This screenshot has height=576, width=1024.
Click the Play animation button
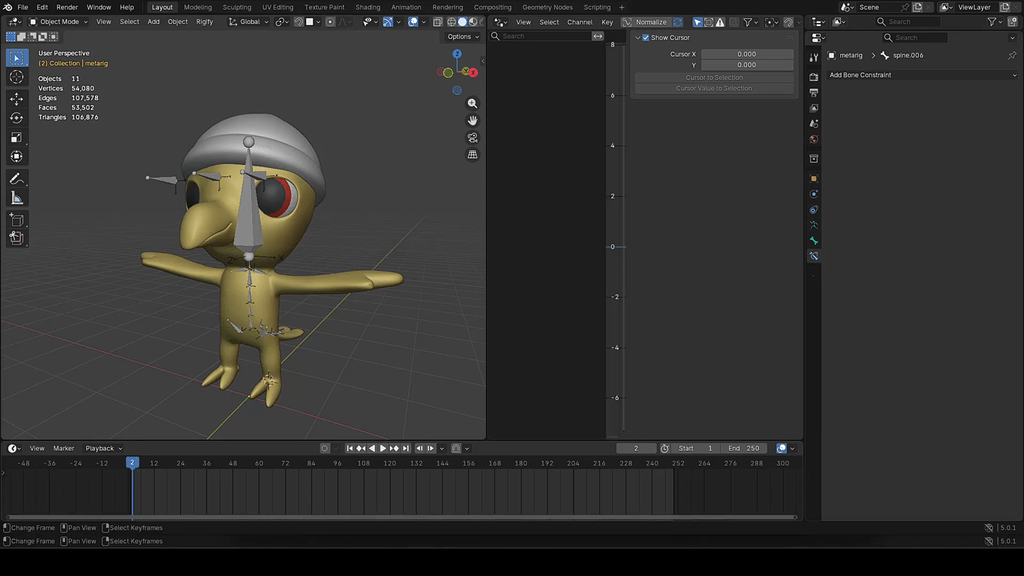pos(383,449)
